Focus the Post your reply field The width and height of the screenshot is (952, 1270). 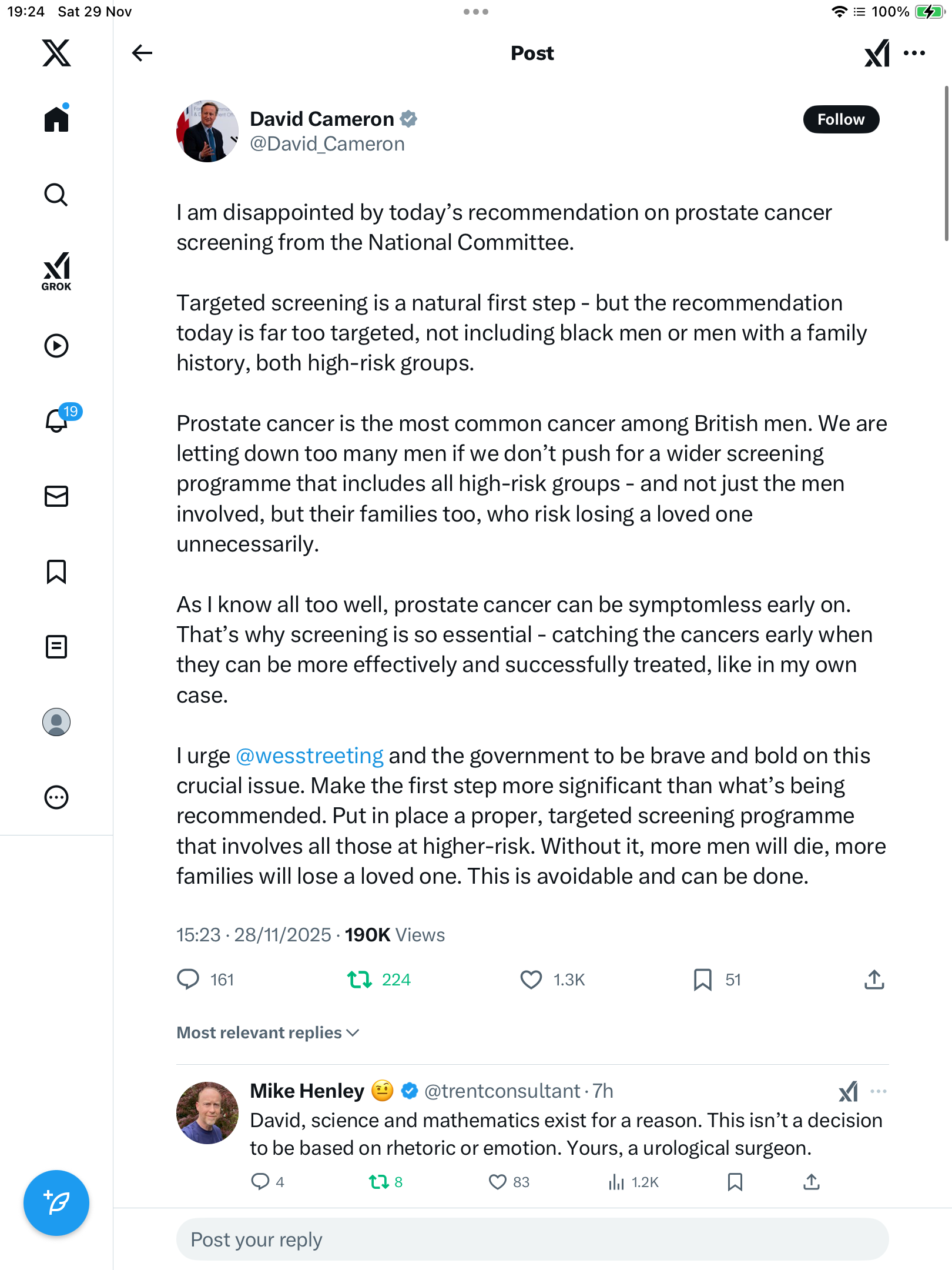point(532,1239)
